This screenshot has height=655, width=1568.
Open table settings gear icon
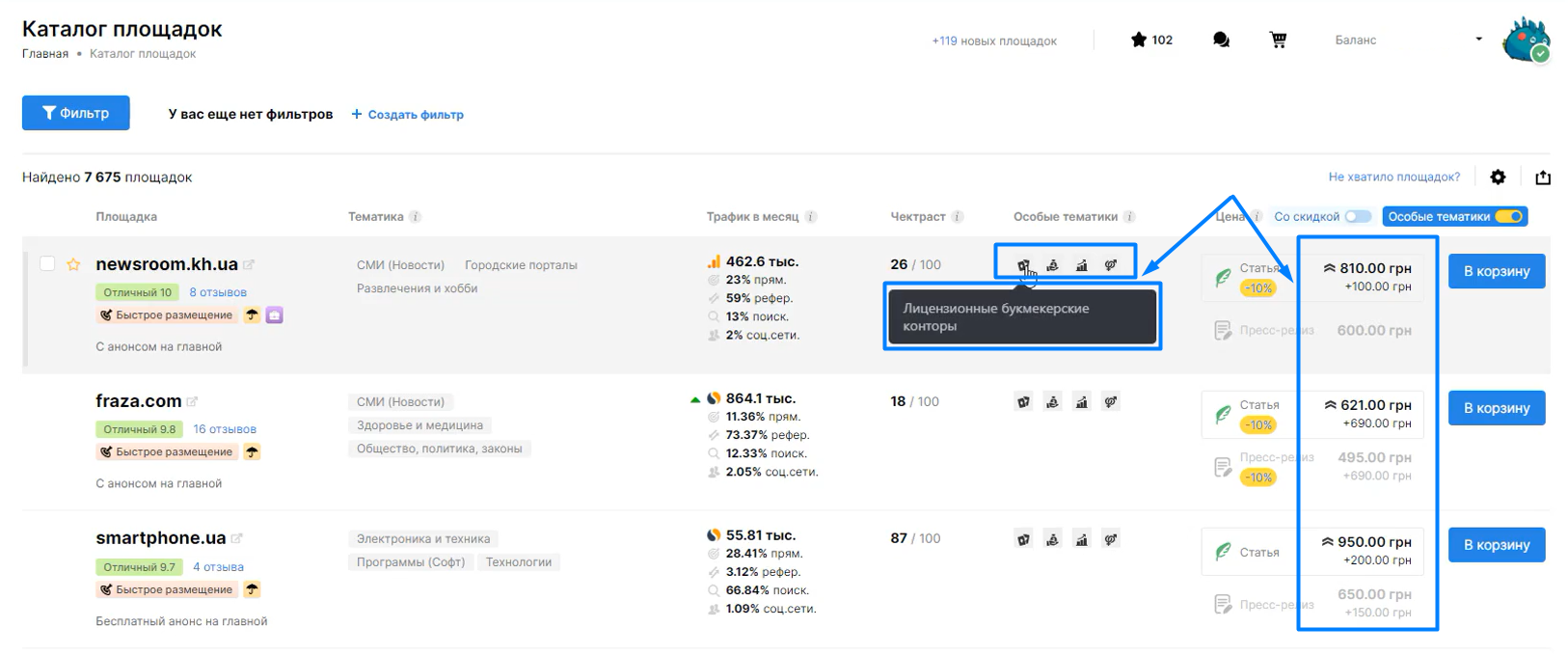coord(1498,177)
